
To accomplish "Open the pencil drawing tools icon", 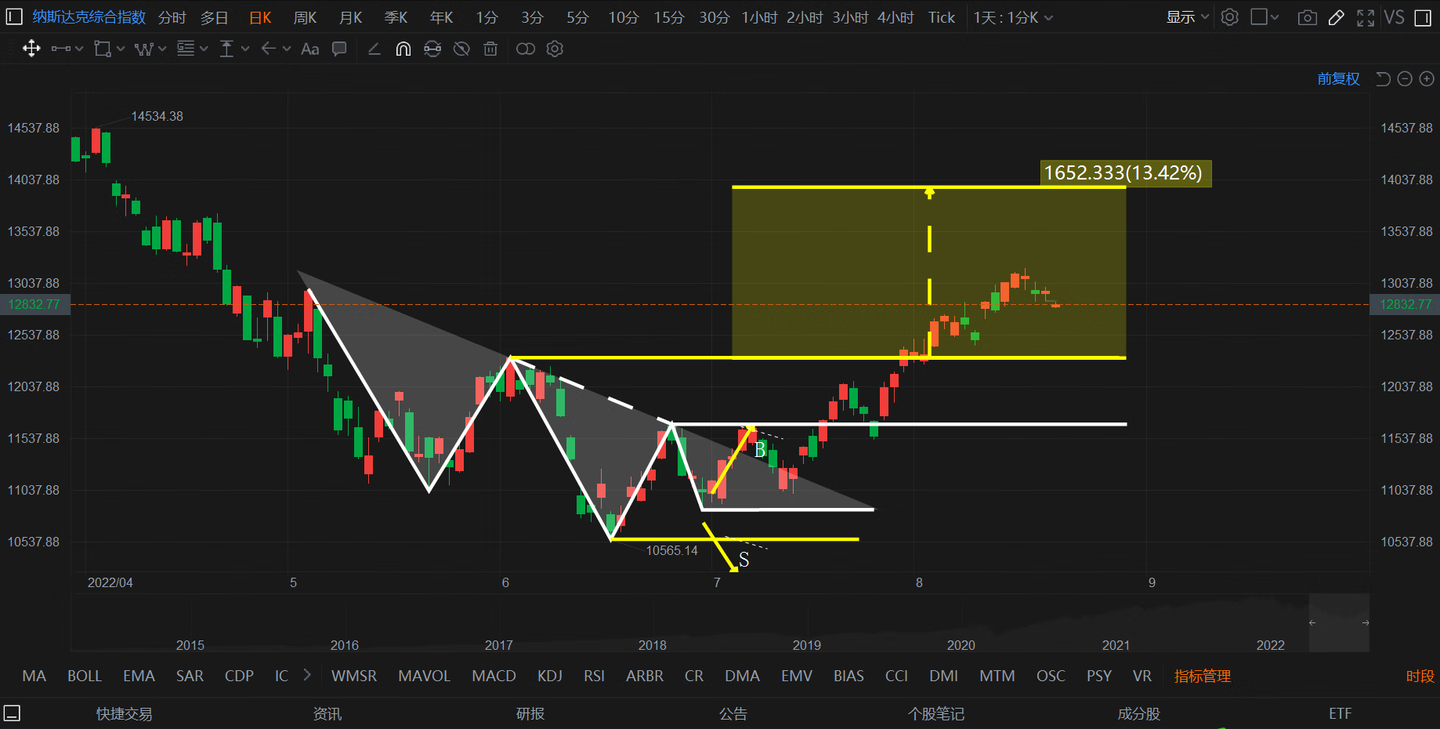I will tap(1336, 17).
